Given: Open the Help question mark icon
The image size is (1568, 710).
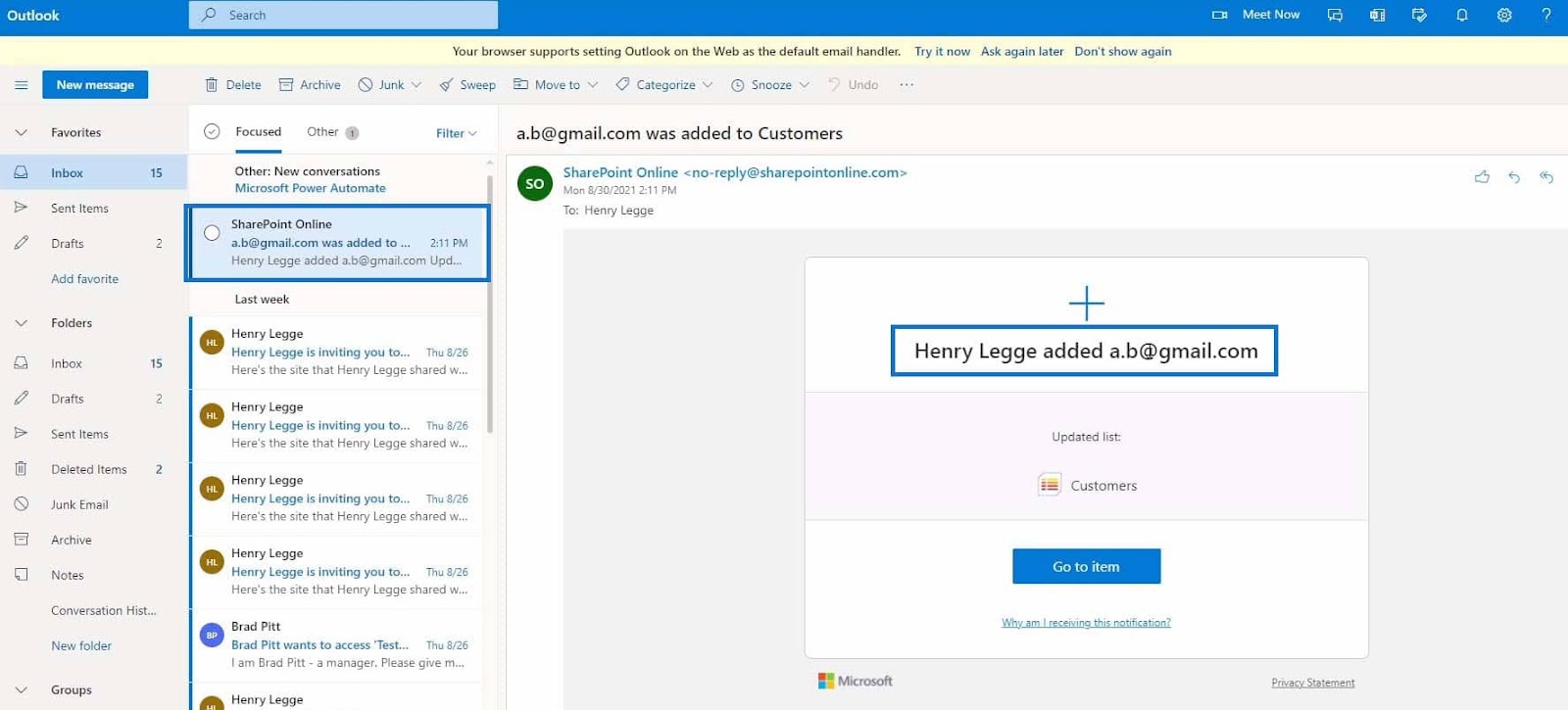Looking at the screenshot, I should click(1546, 15).
